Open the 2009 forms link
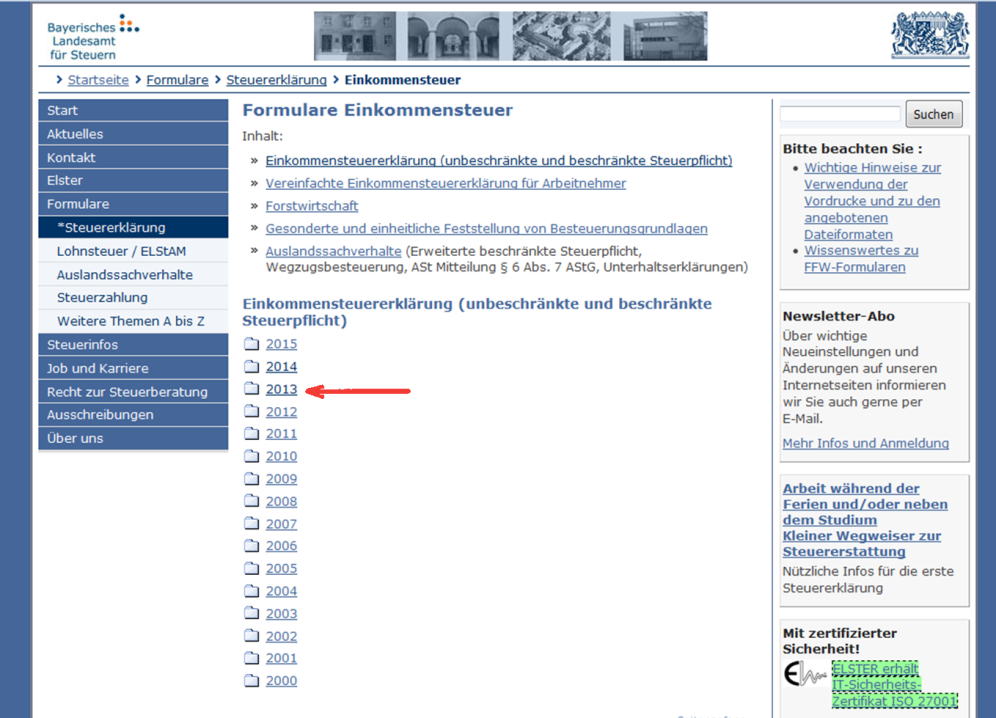This screenshot has width=996, height=718. [281, 478]
